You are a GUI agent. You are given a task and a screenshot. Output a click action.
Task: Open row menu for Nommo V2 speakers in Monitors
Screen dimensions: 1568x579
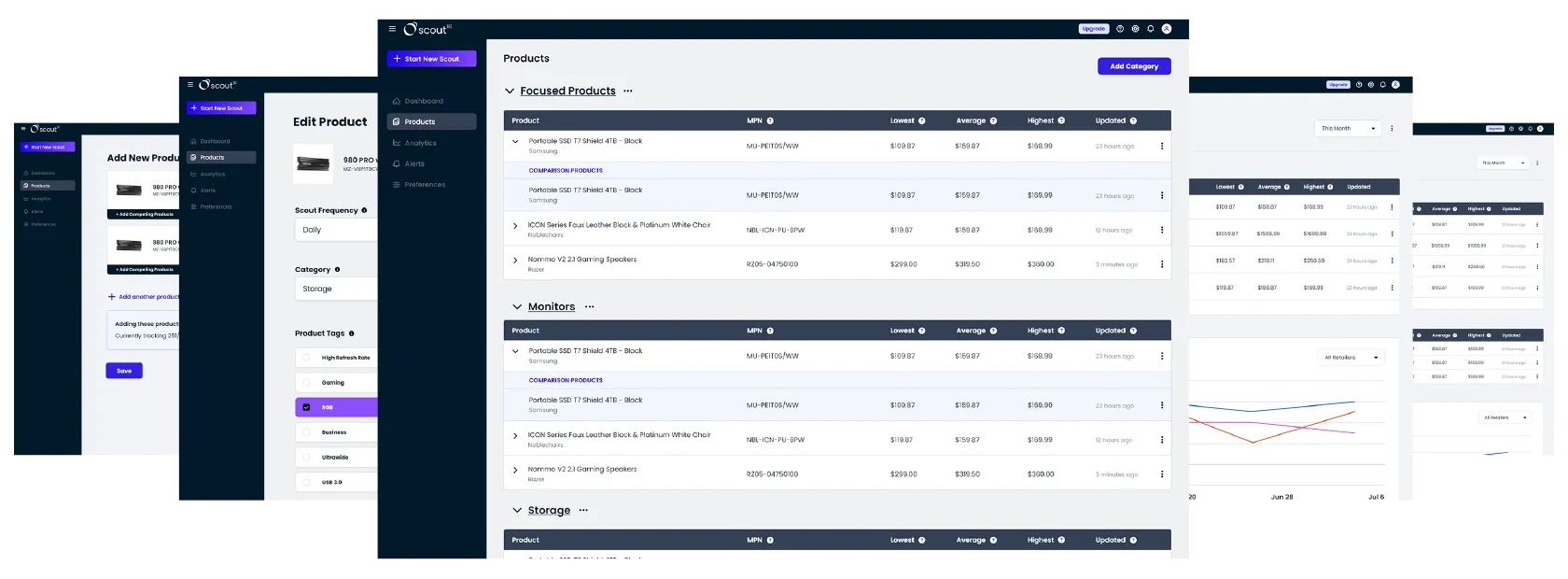click(1162, 474)
